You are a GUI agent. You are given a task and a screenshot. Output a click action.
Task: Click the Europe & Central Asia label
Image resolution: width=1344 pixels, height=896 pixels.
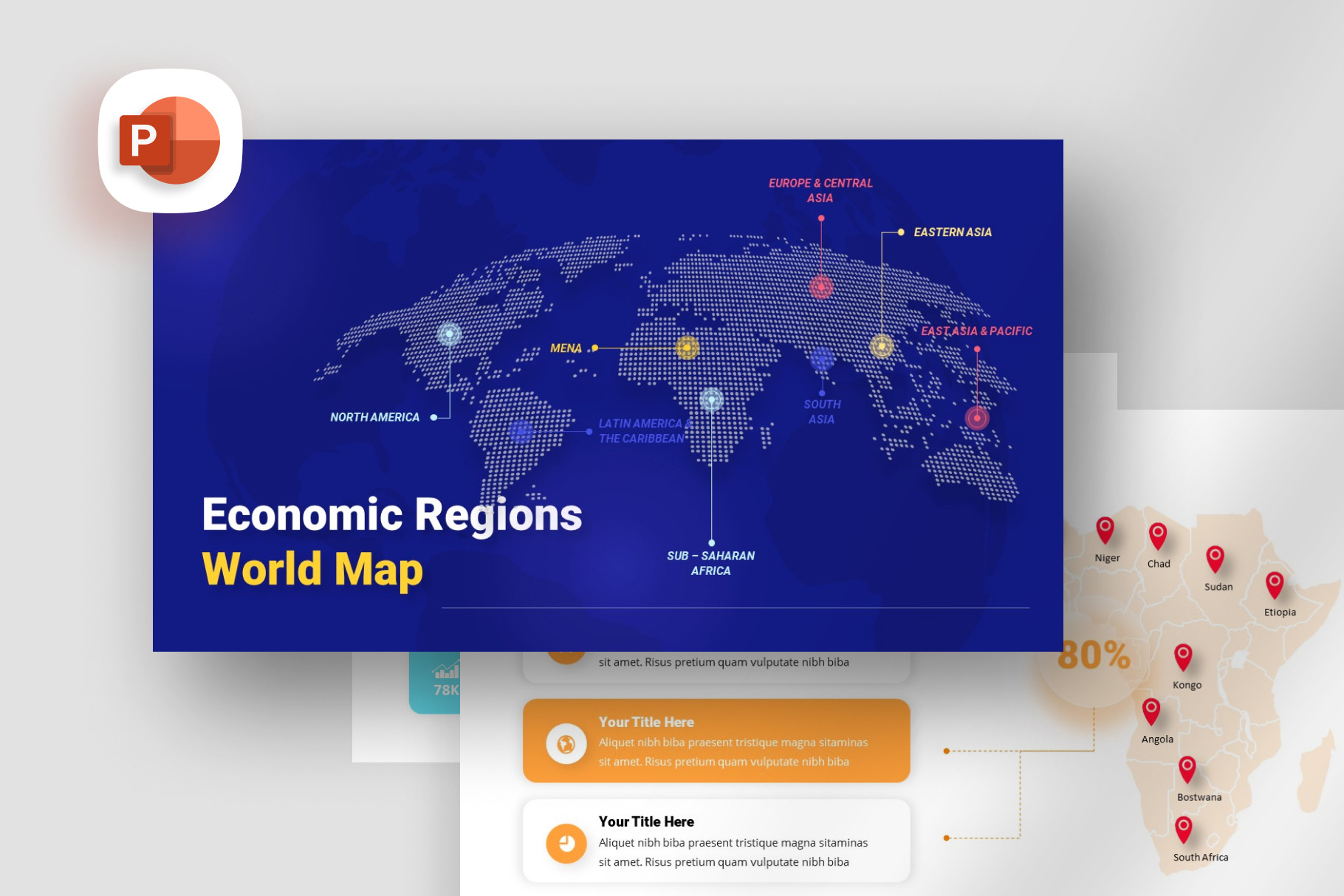(820, 190)
